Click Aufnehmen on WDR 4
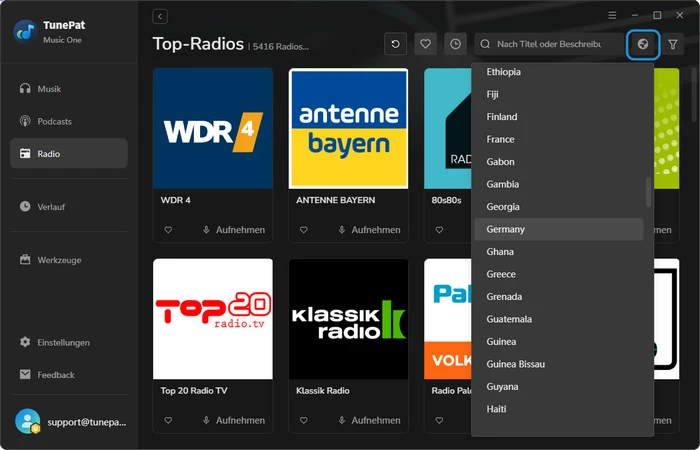This screenshot has height=450, width=700. coord(240,229)
